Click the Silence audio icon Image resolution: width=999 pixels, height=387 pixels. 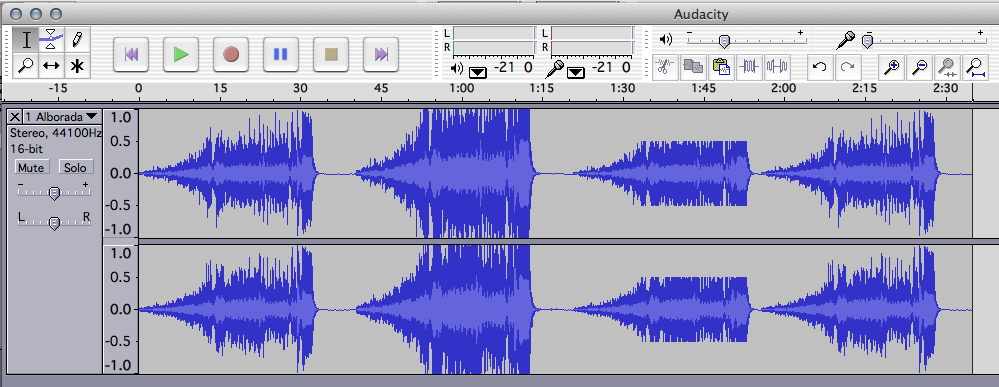(x=777, y=66)
